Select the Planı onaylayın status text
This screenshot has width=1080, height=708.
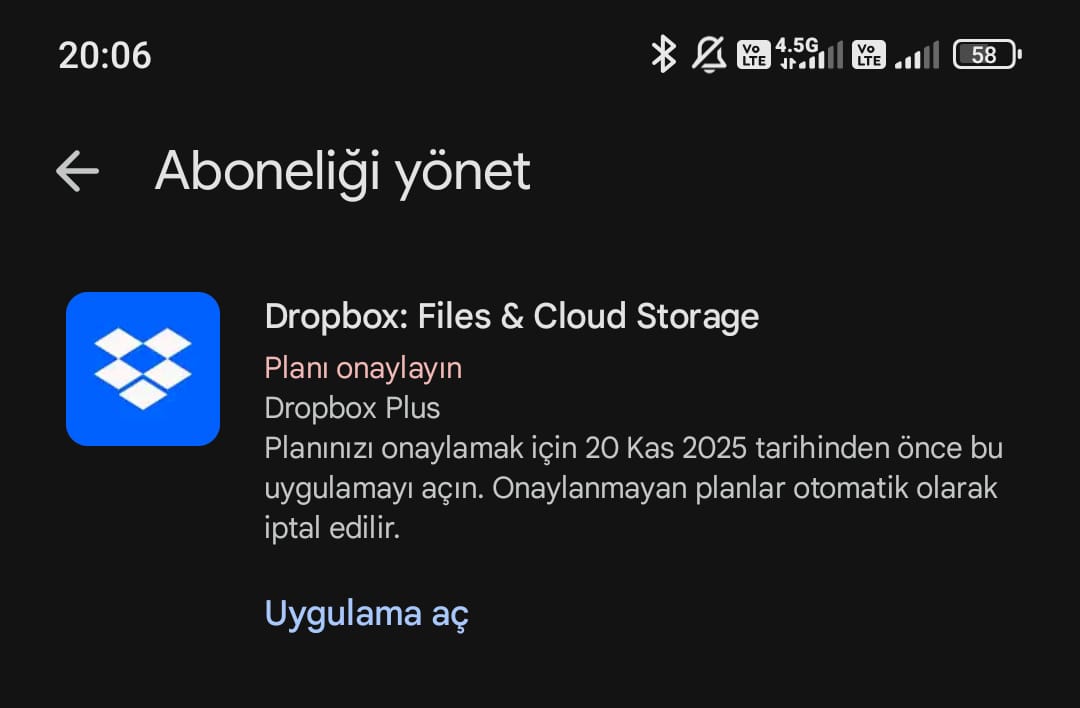(363, 368)
